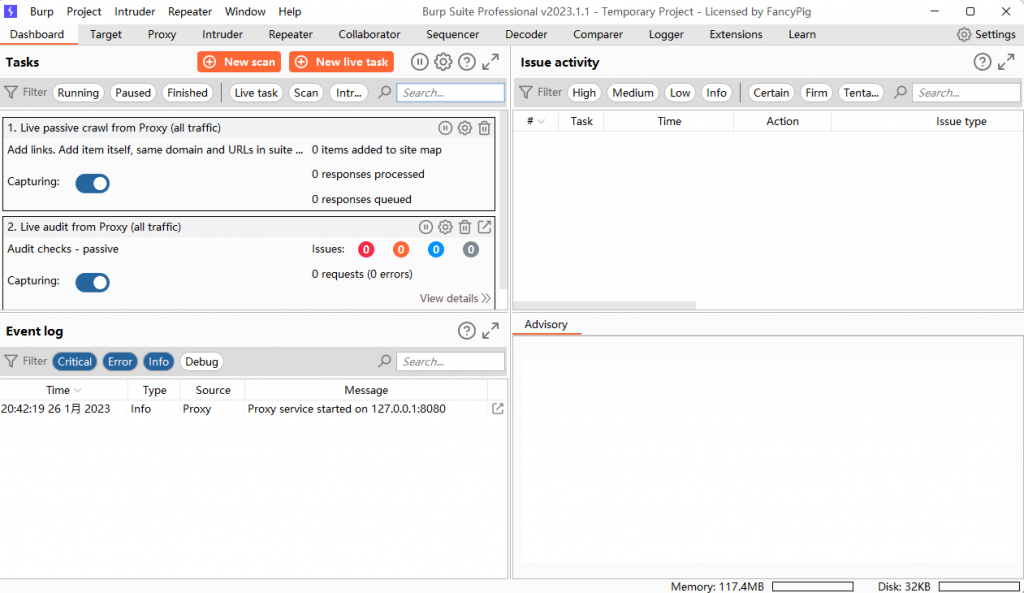Toggle the Finished tasks filter
Screen dimensions: 1024x593
point(187,93)
